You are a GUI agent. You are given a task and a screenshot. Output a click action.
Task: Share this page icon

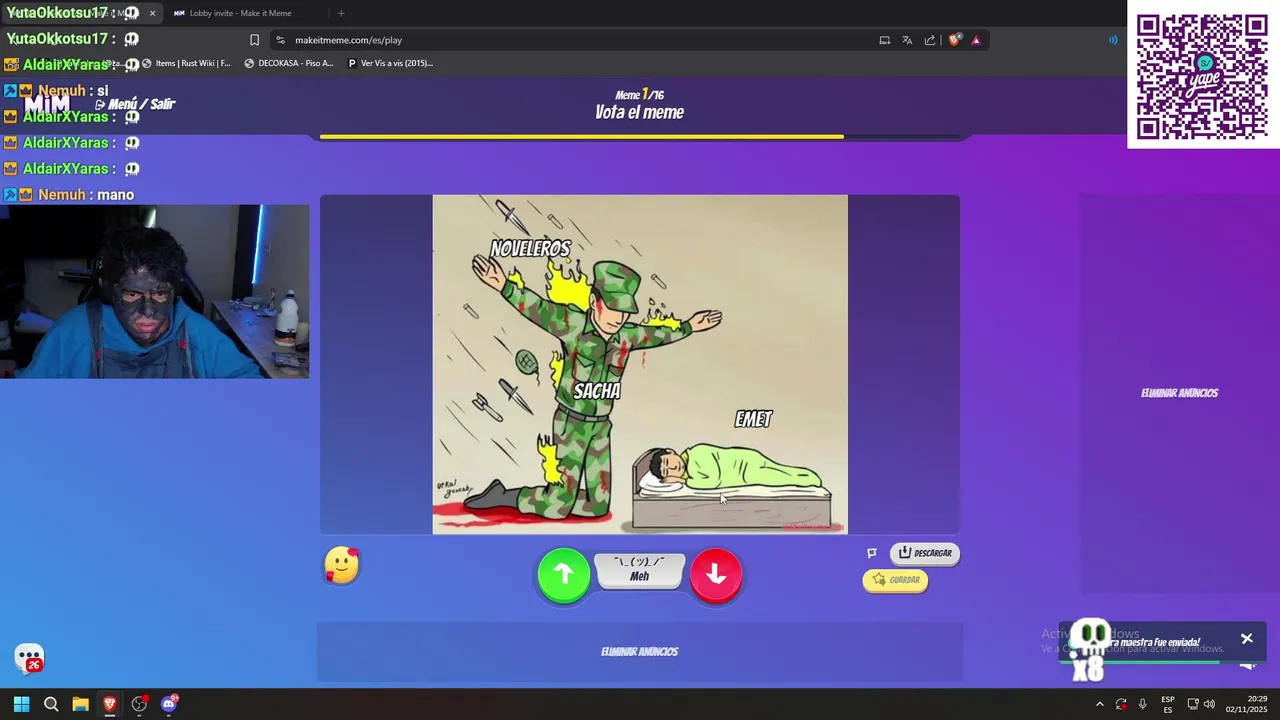point(930,40)
